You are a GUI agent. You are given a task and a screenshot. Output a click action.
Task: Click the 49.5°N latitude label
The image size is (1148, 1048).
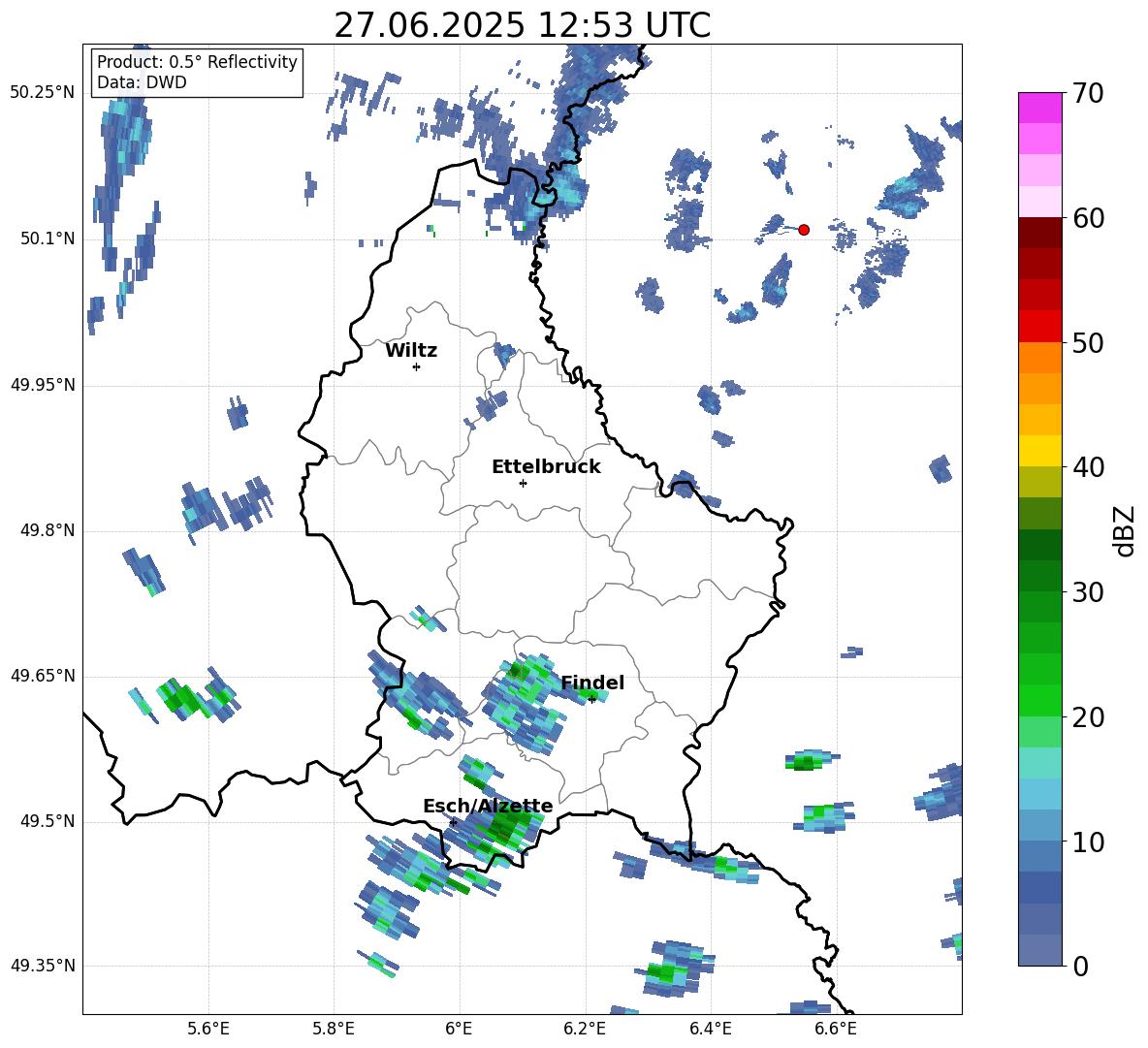[x=47, y=821]
